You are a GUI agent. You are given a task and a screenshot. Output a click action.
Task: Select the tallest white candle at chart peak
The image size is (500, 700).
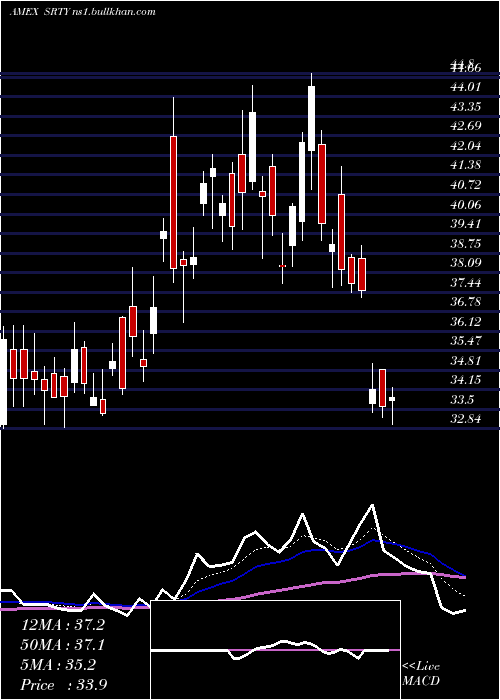[312, 118]
